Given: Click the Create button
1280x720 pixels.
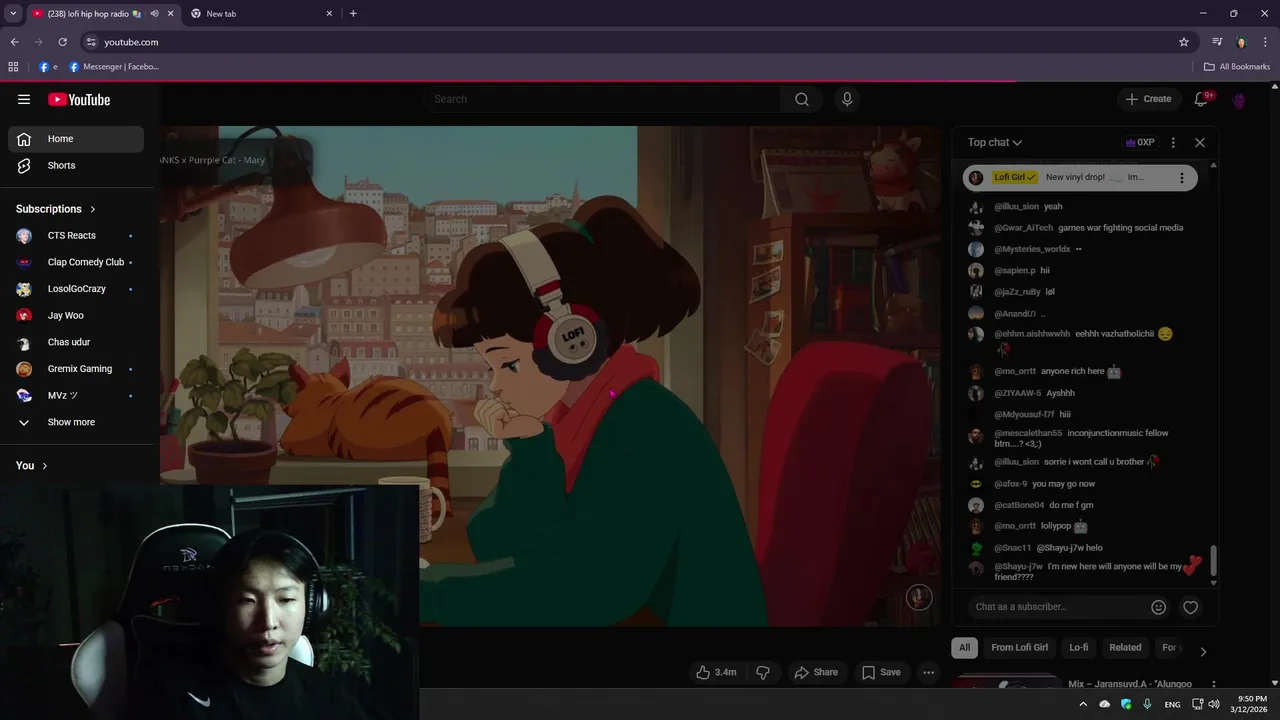Looking at the screenshot, I should pos(1148,99).
